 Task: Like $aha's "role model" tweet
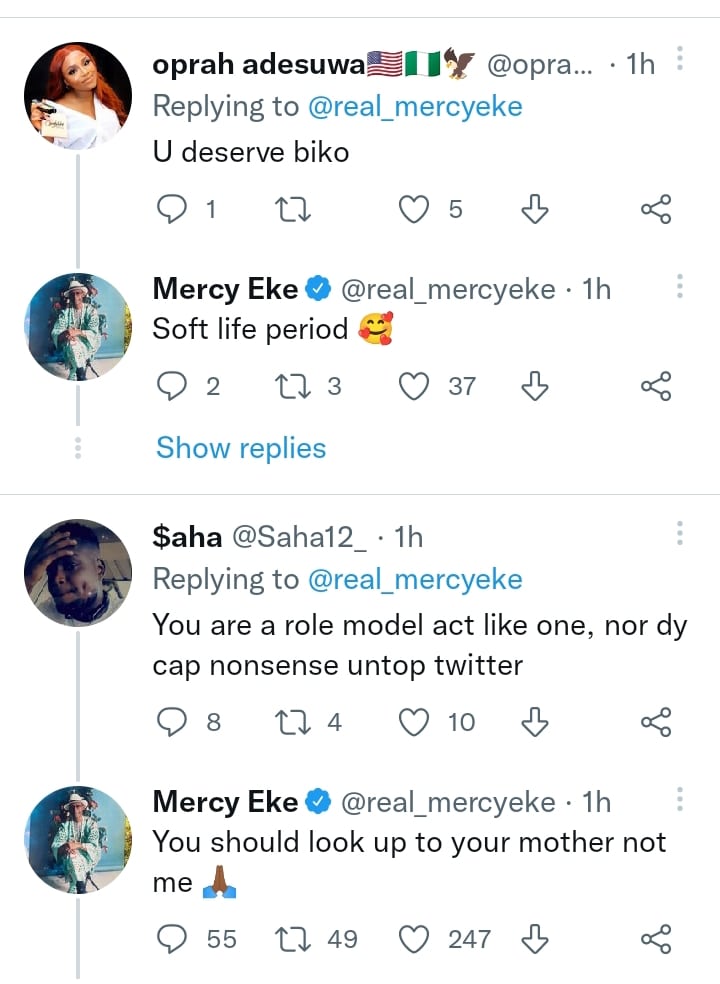point(414,722)
